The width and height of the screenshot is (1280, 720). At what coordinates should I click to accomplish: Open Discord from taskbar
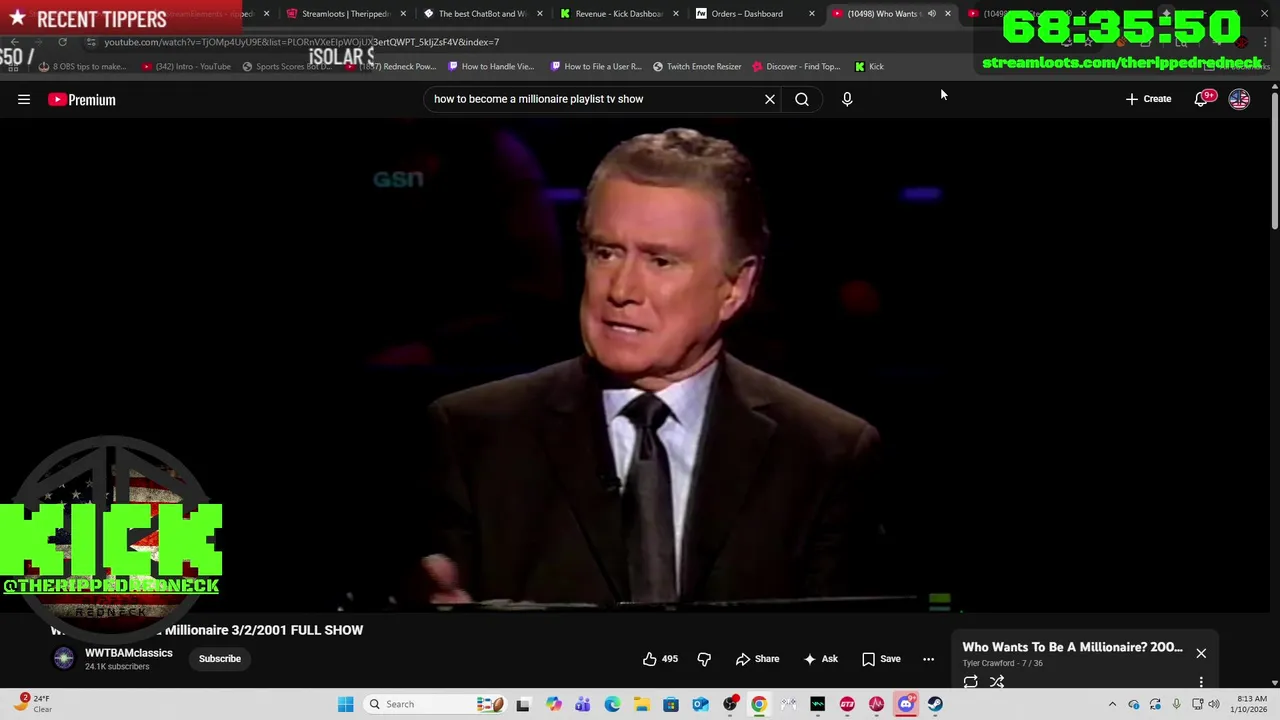(906, 704)
